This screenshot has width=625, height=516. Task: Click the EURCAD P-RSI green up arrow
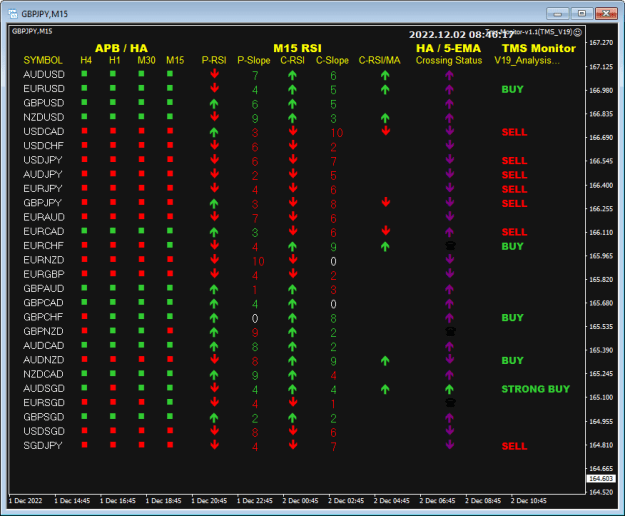[x=214, y=232]
